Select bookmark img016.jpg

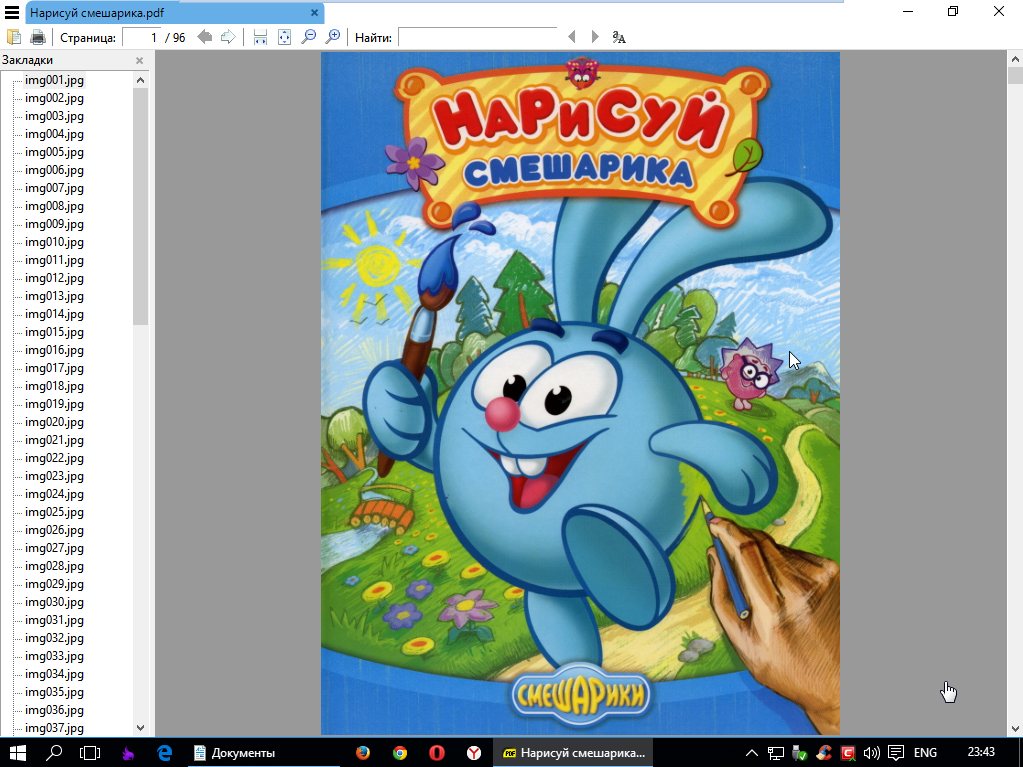point(54,350)
